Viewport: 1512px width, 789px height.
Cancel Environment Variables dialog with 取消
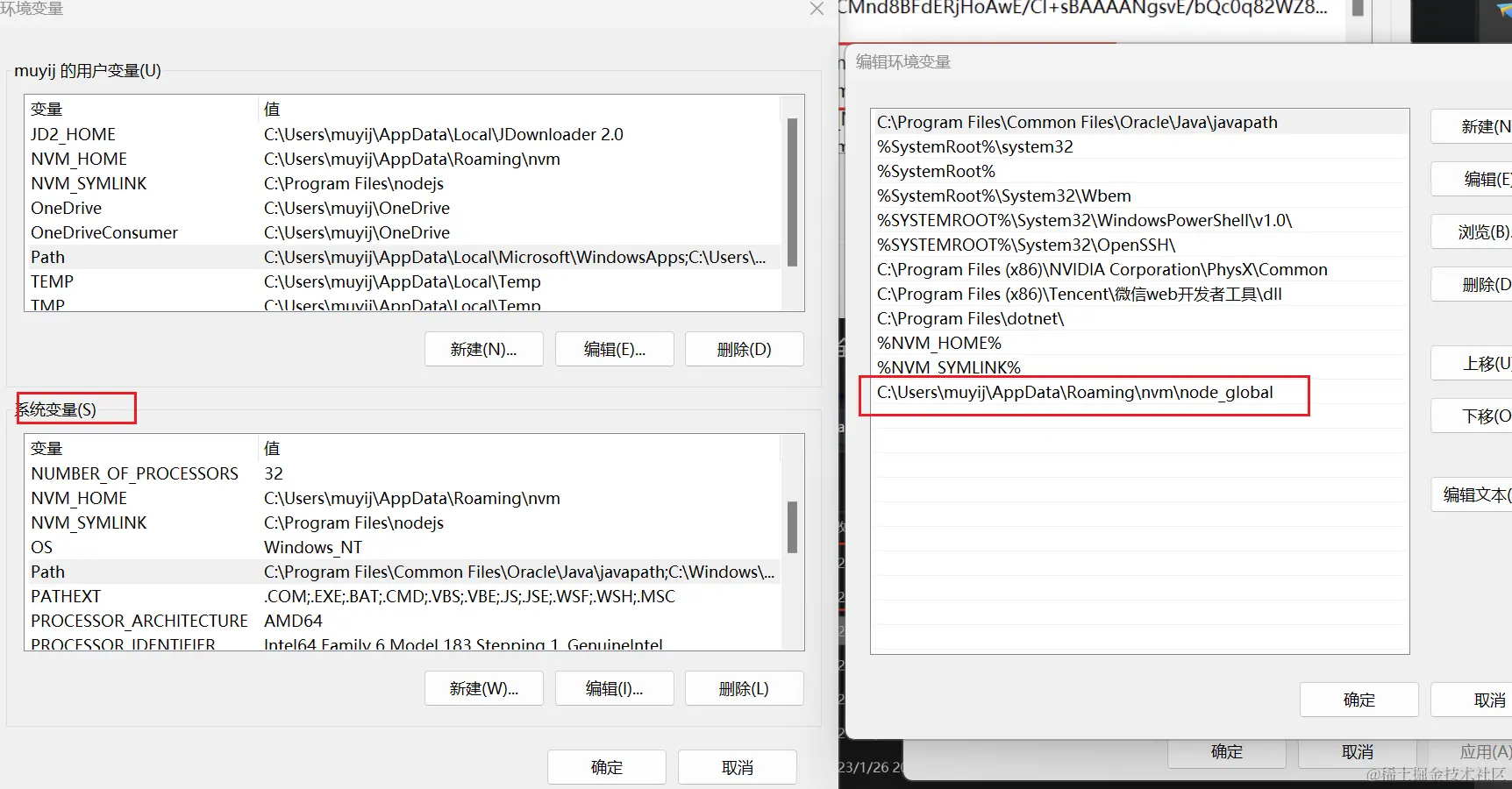[x=738, y=767]
